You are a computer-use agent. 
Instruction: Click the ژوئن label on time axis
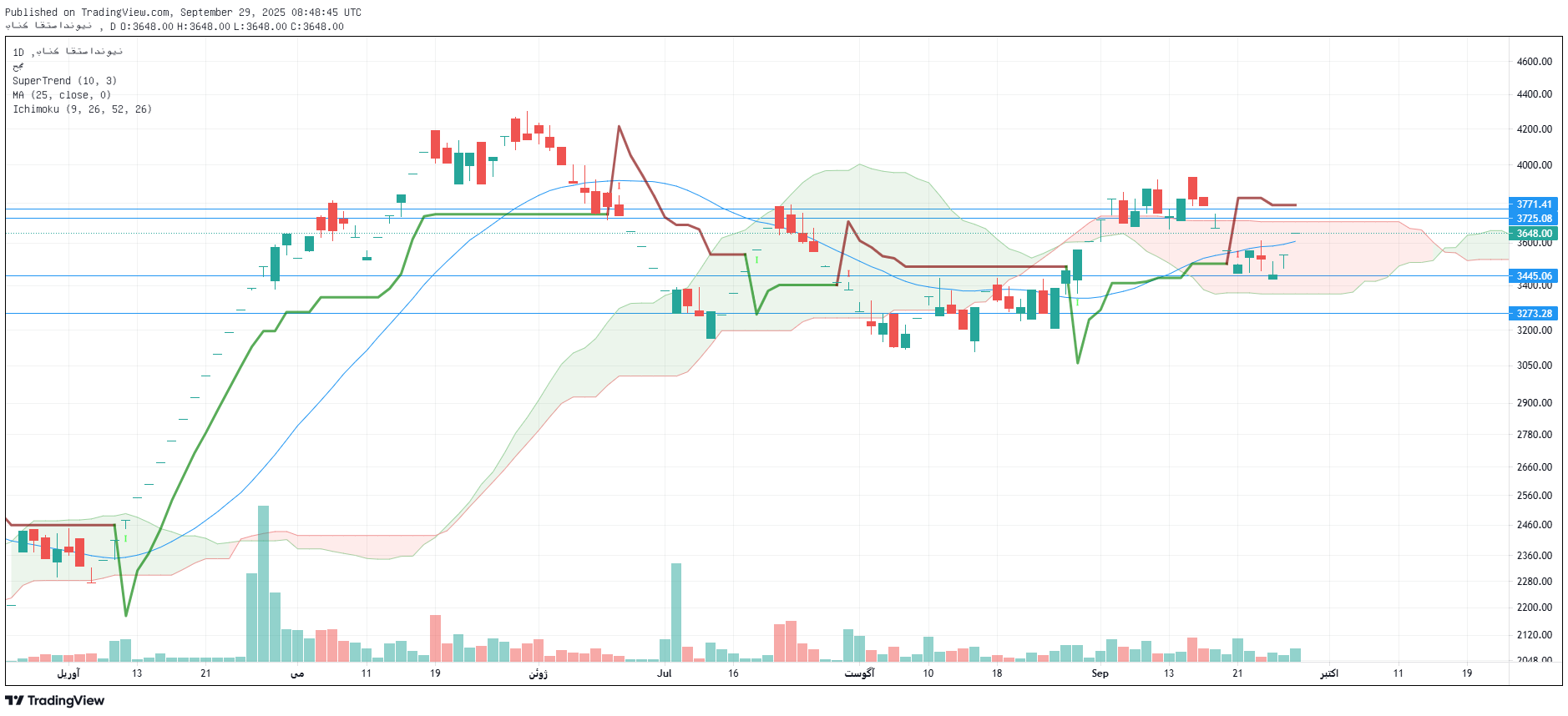(x=538, y=673)
